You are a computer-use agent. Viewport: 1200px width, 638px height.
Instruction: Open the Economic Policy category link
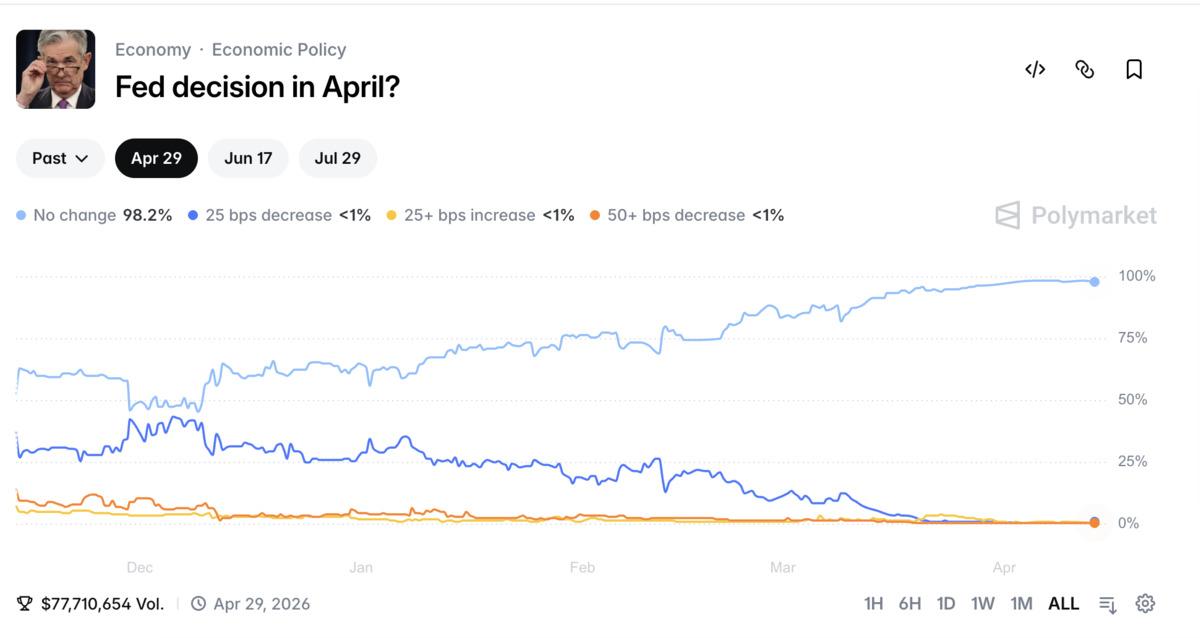[x=279, y=49]
